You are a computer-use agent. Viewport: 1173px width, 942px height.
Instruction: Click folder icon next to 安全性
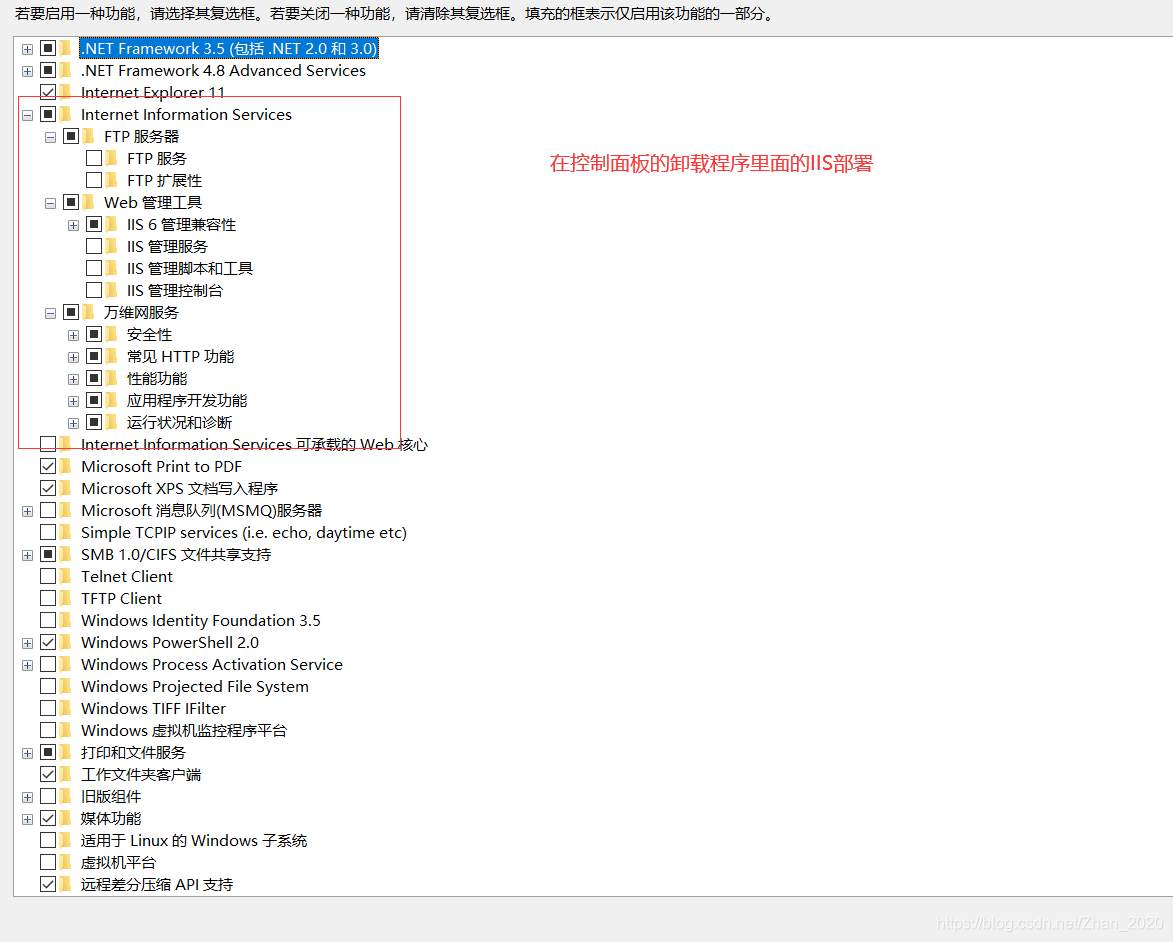tap(112, 334)
